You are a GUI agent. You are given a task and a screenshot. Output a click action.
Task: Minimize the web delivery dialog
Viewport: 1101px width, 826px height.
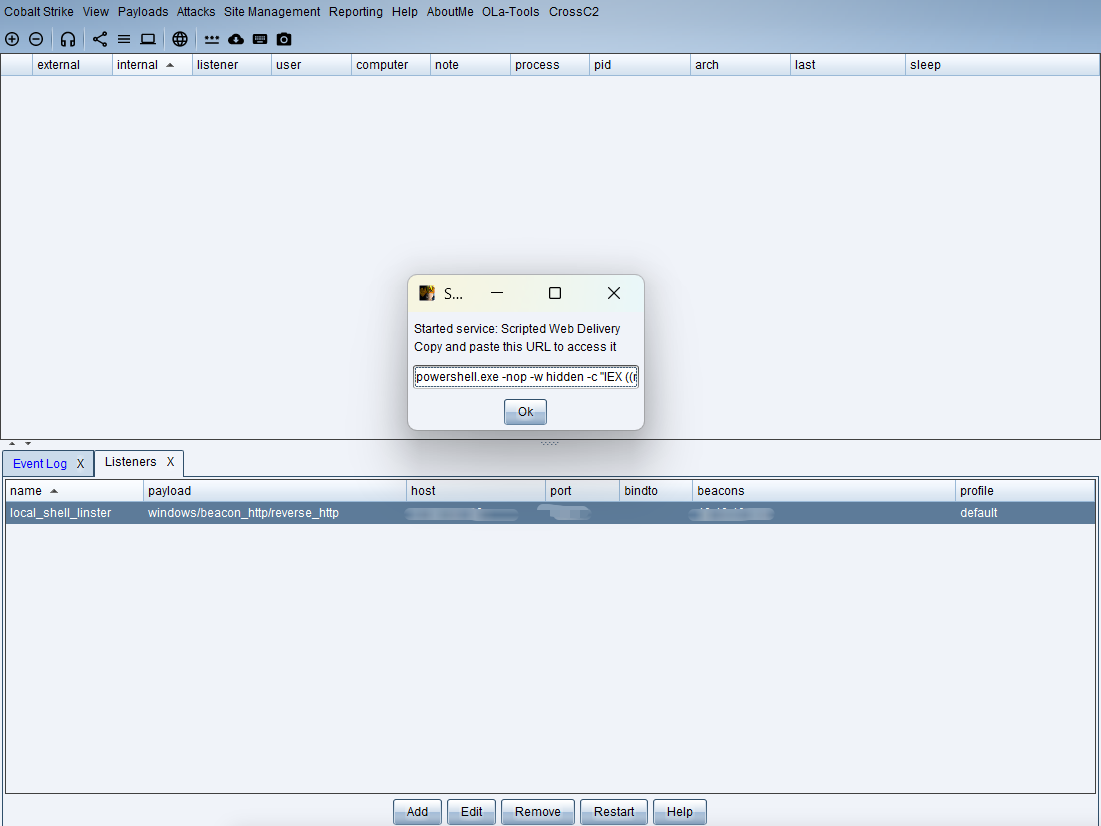point(497,293)
